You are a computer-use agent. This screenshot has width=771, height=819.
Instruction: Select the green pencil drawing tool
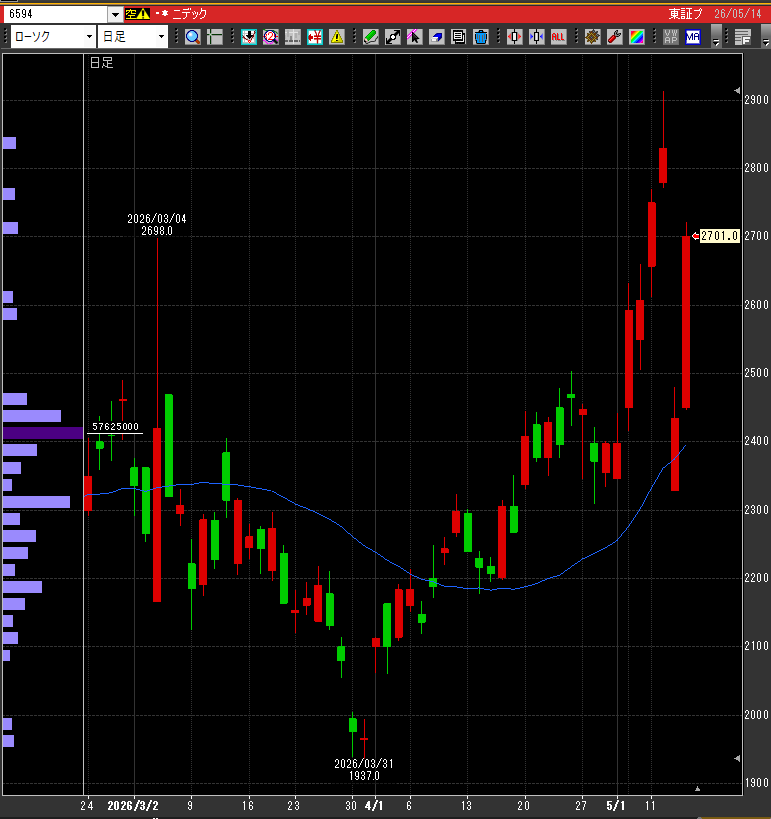(370, 37)
